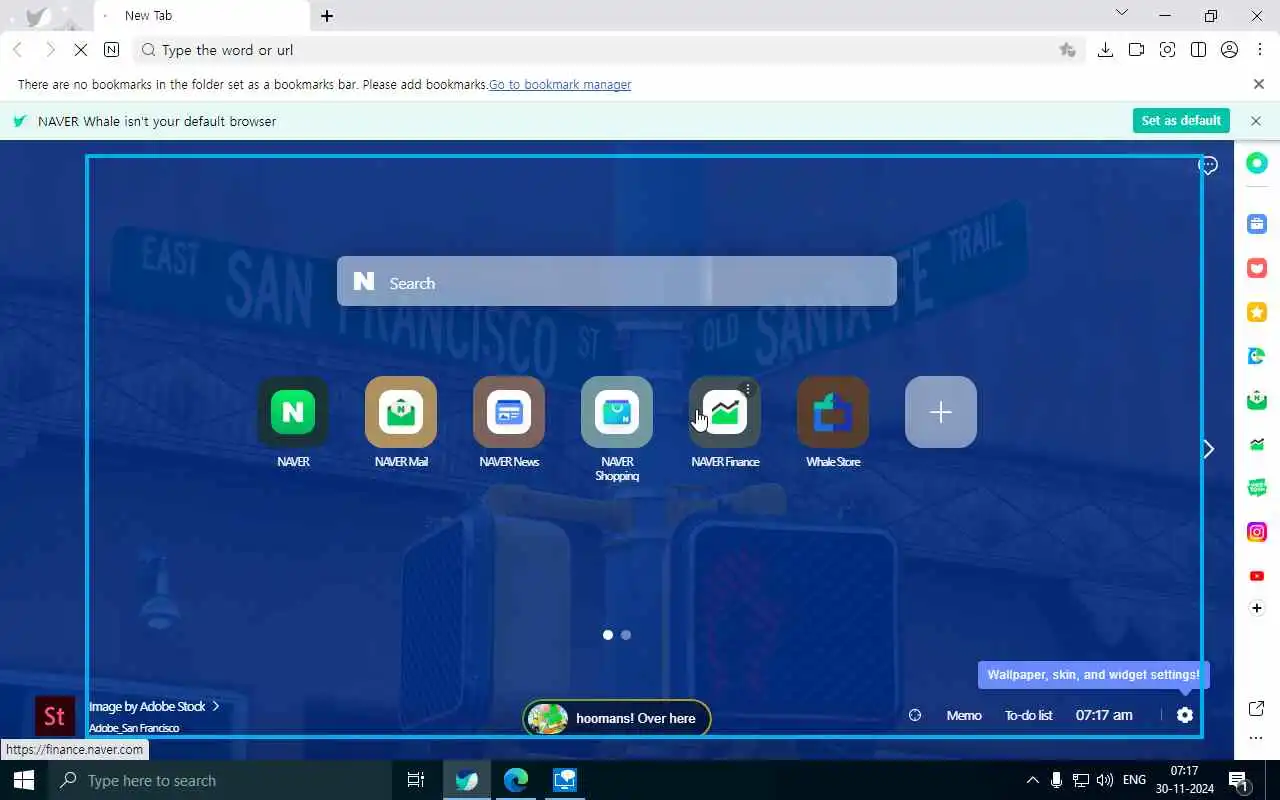1280x800 pixels.
Task: Click the video recorder toolbar icon
Action: (x=1136, y=50)
